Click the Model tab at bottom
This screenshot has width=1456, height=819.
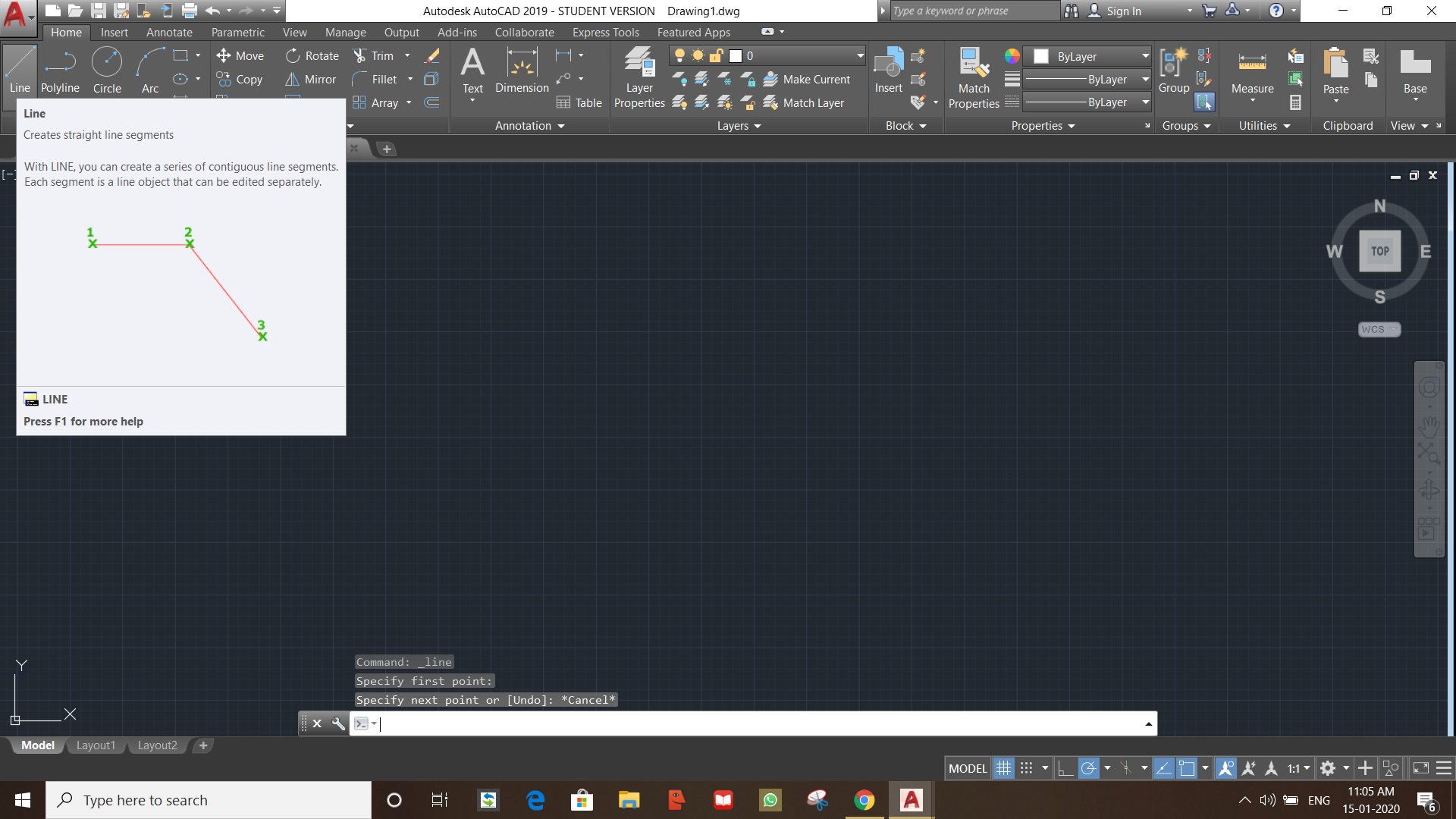37,745
